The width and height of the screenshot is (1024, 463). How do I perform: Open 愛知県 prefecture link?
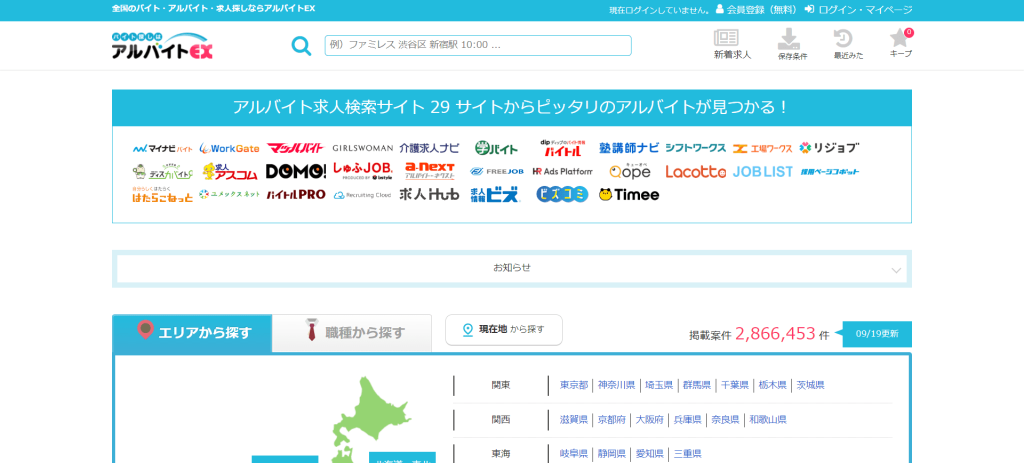point(650,454)
